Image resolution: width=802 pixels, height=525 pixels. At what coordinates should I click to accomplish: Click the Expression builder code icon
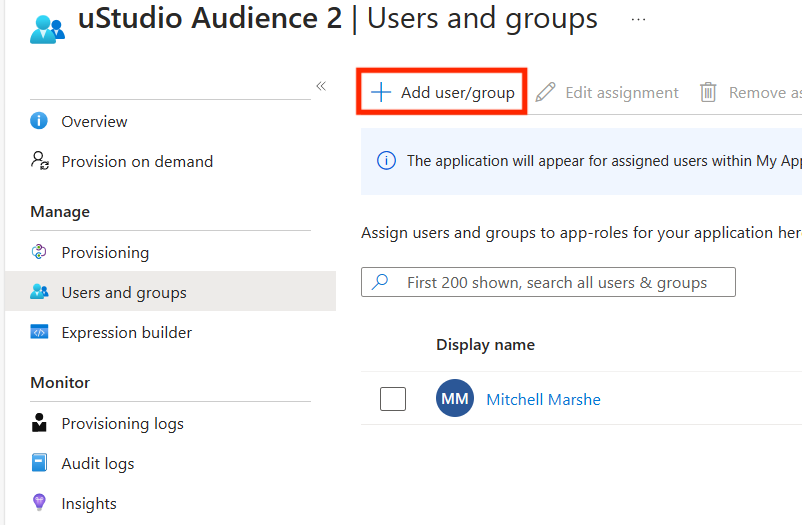(x=39, y=332)
